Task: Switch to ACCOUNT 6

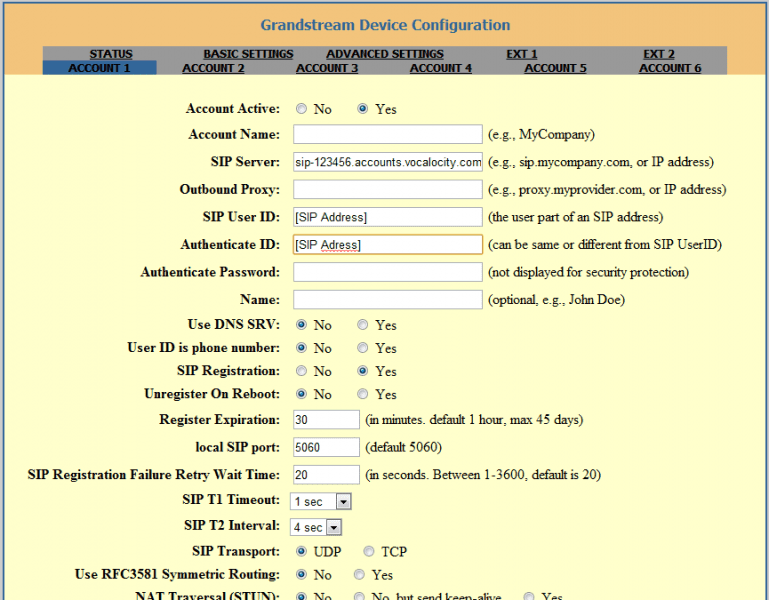Action: click(670, 68)
